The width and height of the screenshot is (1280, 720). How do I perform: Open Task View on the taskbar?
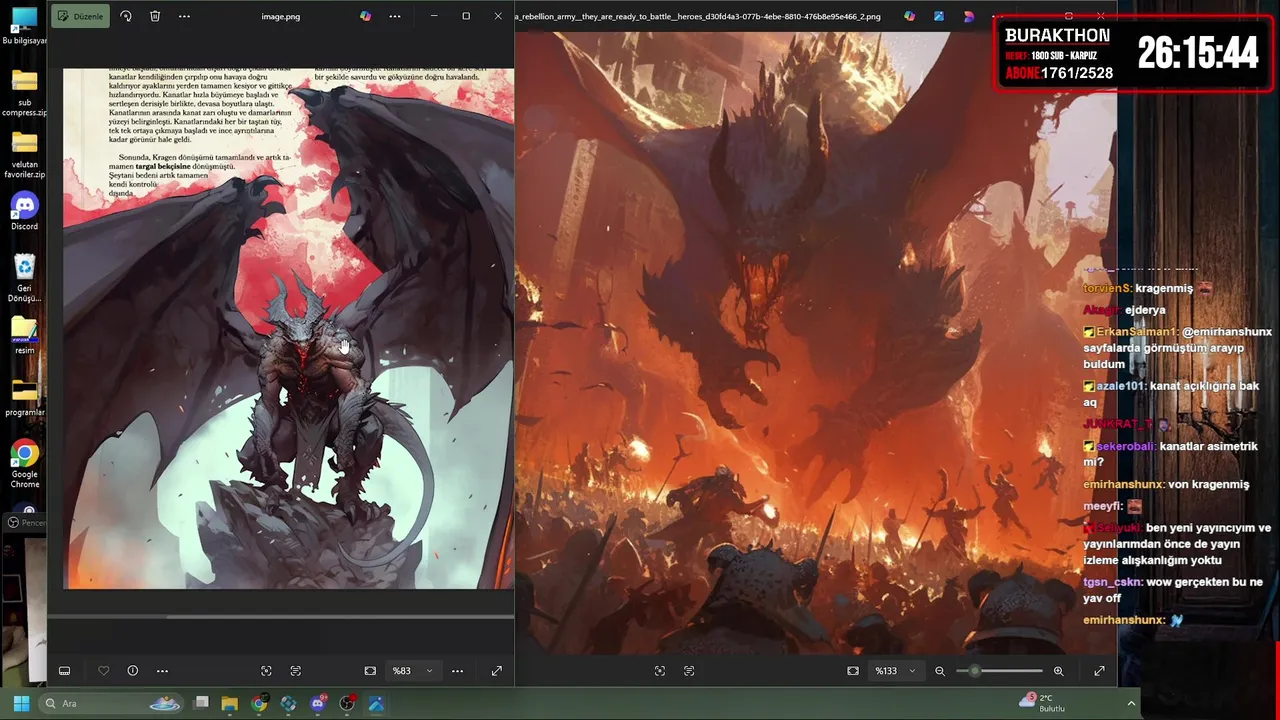pyautogui.click(x=201, y=703)
